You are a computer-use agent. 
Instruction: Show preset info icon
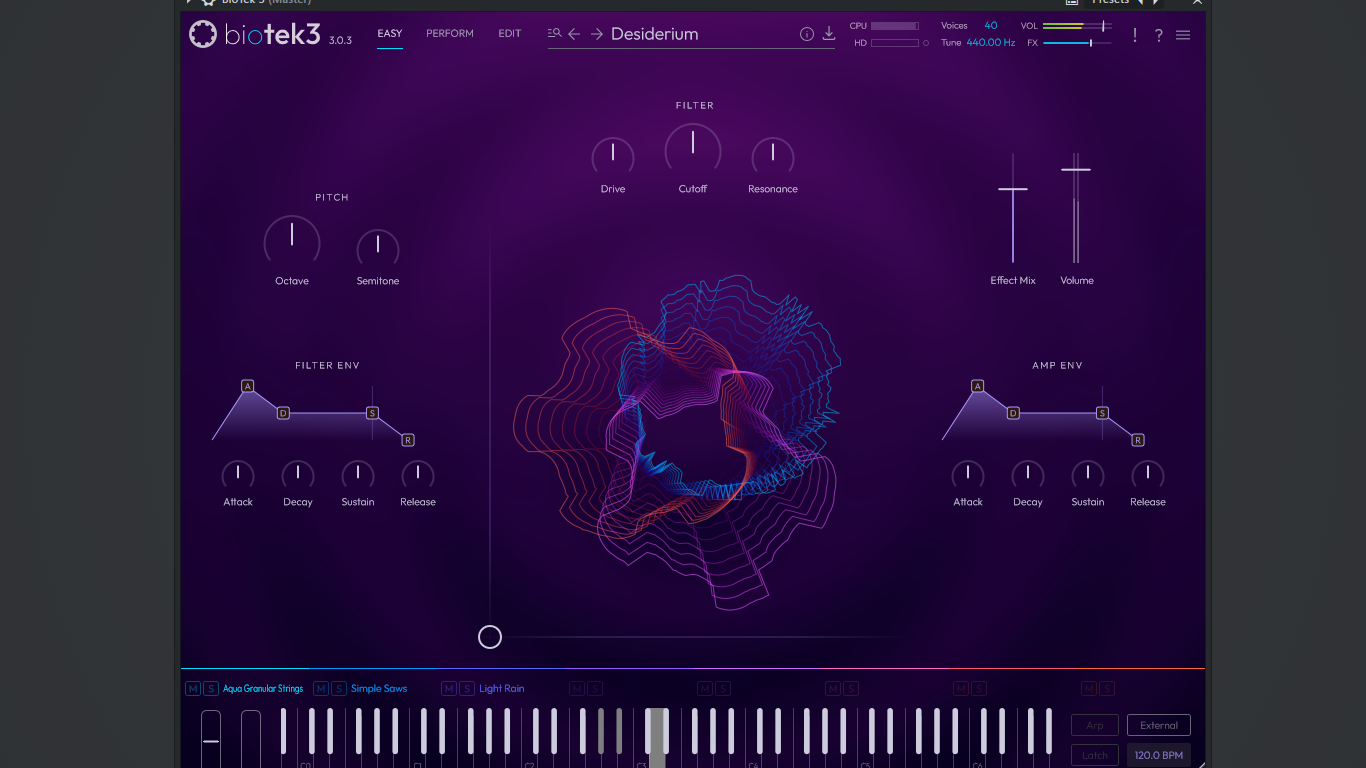click(807, 34)
